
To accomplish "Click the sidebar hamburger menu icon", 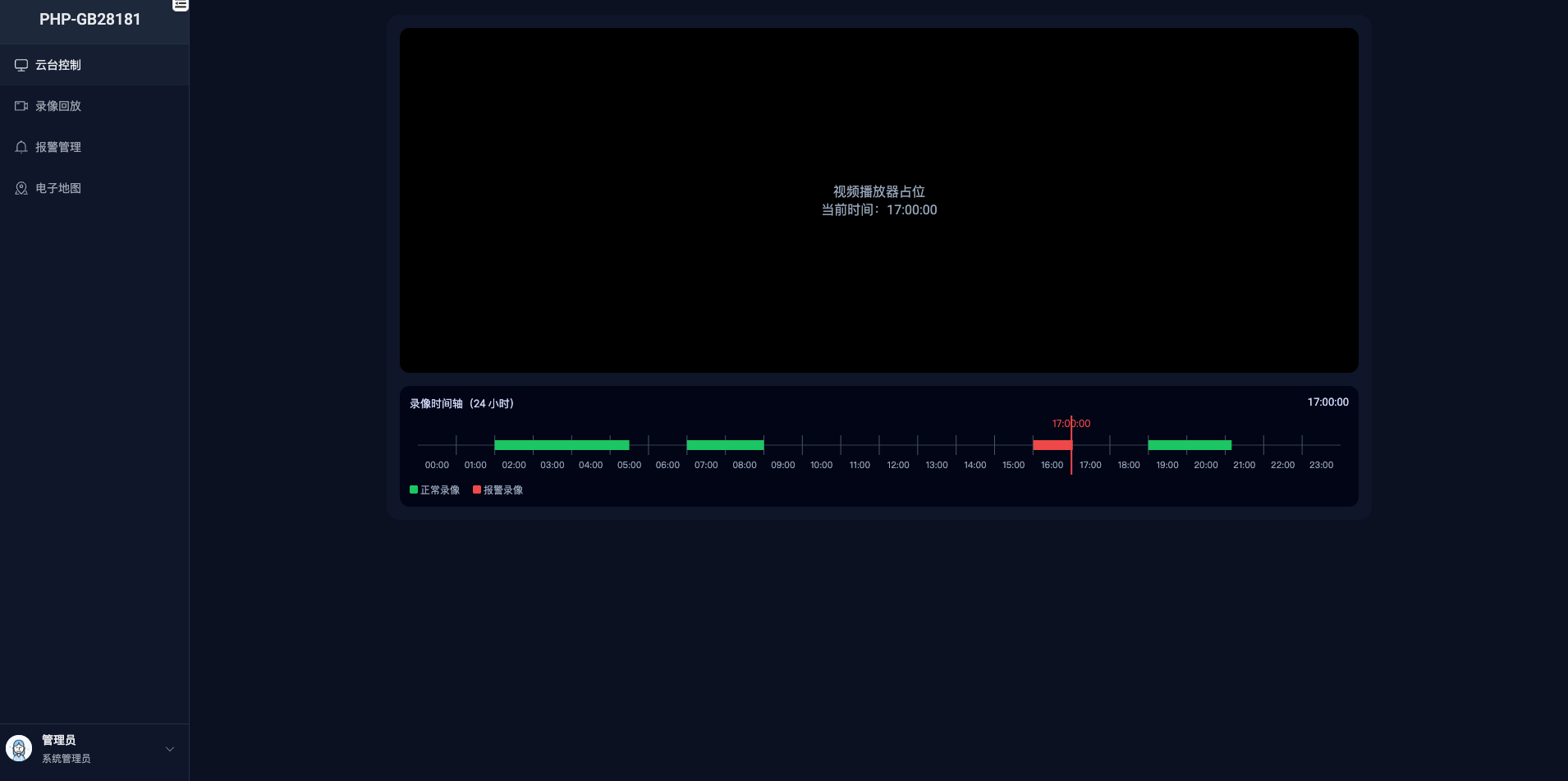I will point(181,5).
